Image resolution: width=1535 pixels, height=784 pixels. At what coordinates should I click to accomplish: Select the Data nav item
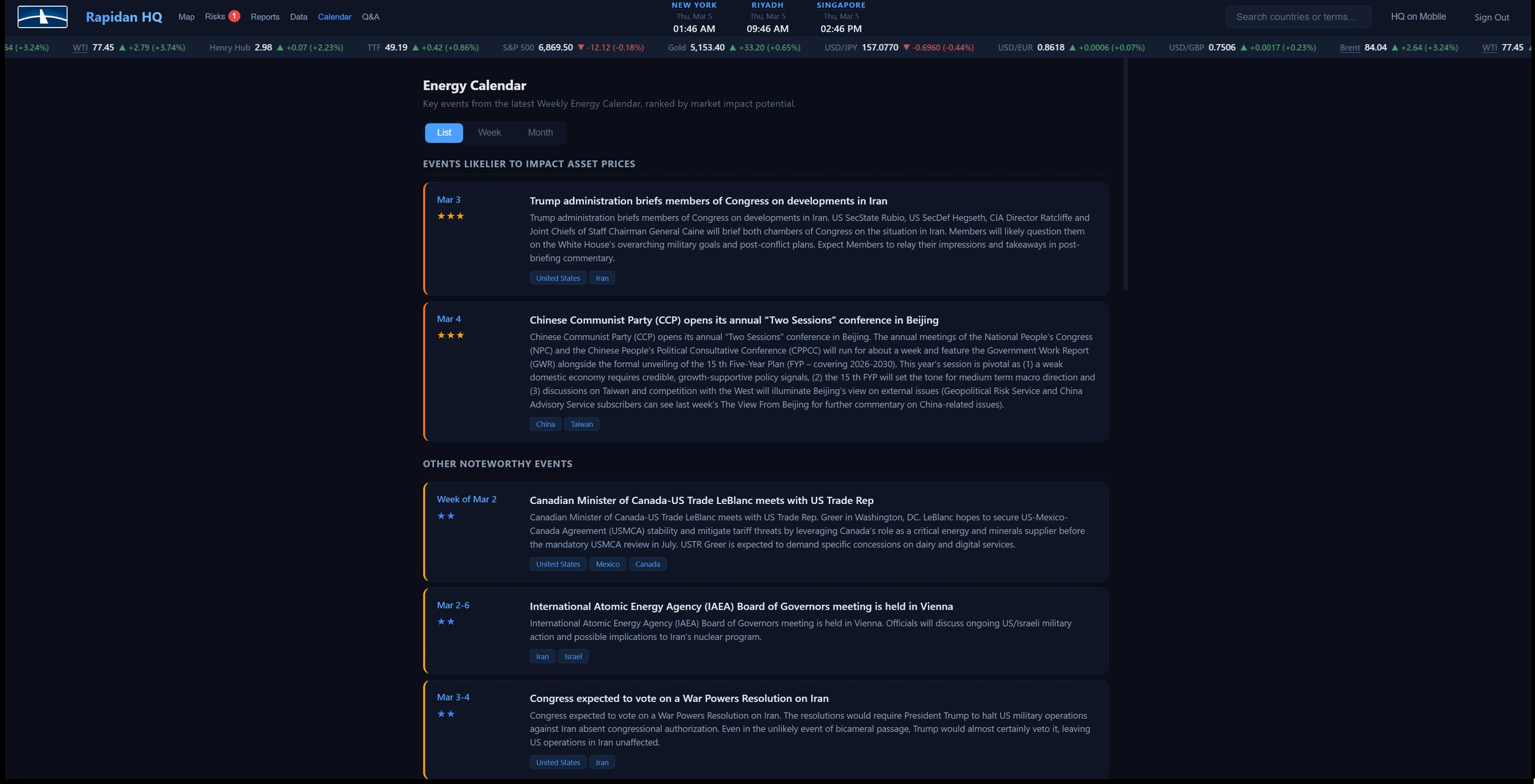point(299,17)
